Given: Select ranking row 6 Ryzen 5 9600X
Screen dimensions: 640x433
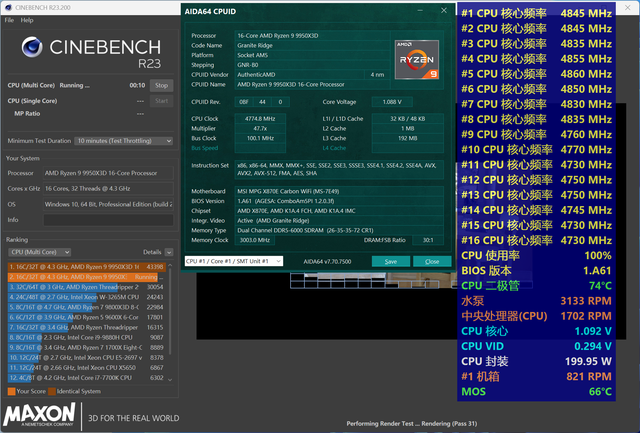Looking at the screenshot, I should tap(86, 318).
